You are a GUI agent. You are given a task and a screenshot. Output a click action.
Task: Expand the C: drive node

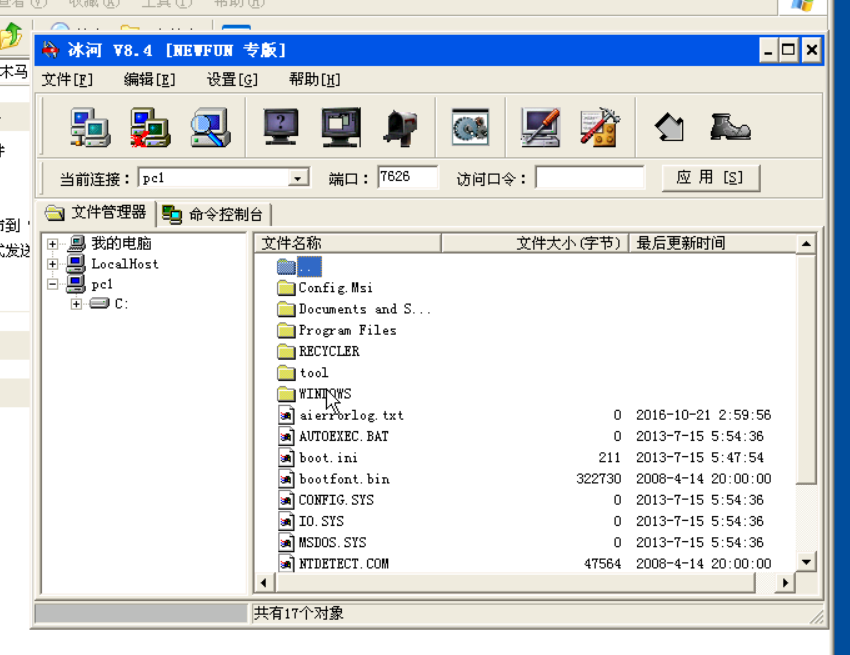pyautogui.click(x=76, y=304)
